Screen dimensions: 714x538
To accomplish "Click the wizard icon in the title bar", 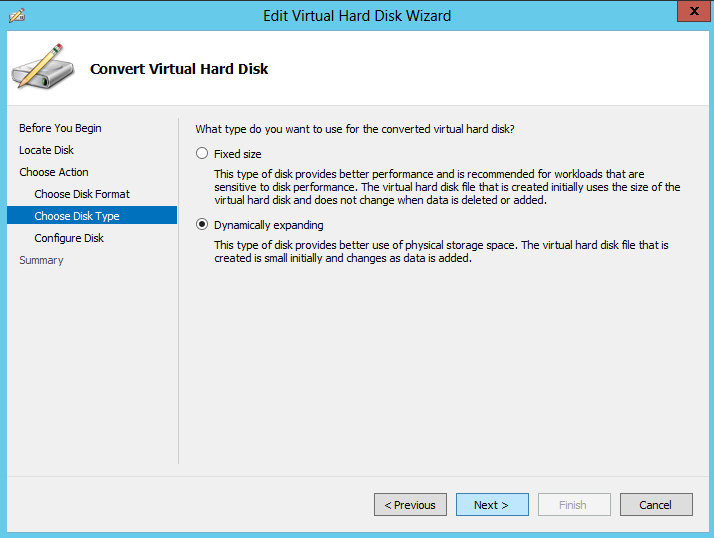I will pyautogui.click(x=17, y=15).
